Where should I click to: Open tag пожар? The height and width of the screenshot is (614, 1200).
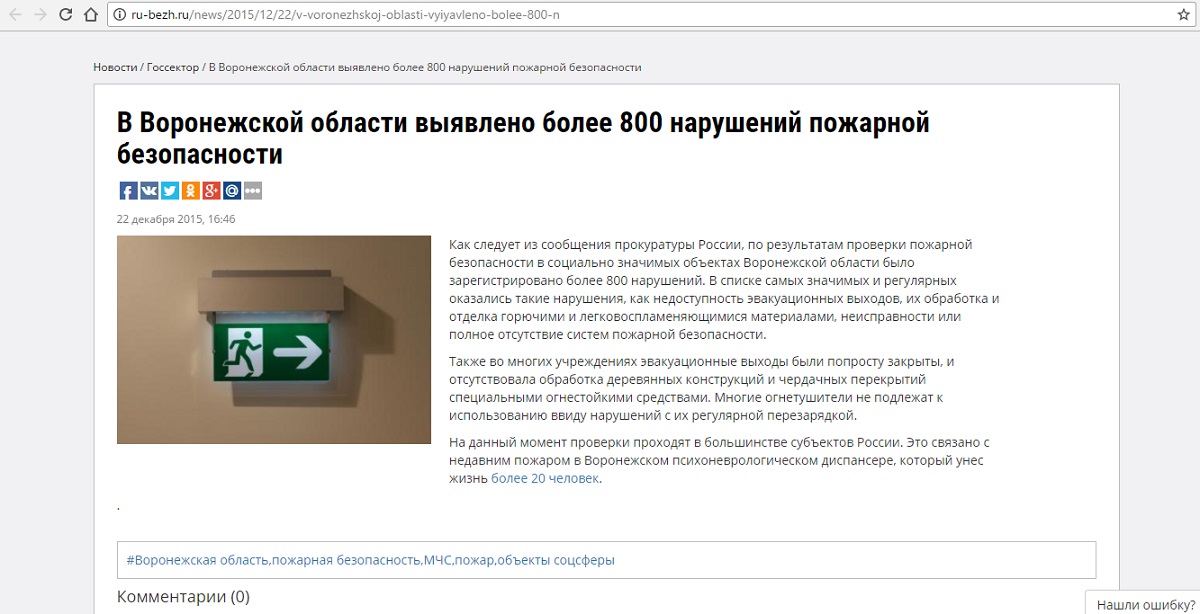(475, 560)
